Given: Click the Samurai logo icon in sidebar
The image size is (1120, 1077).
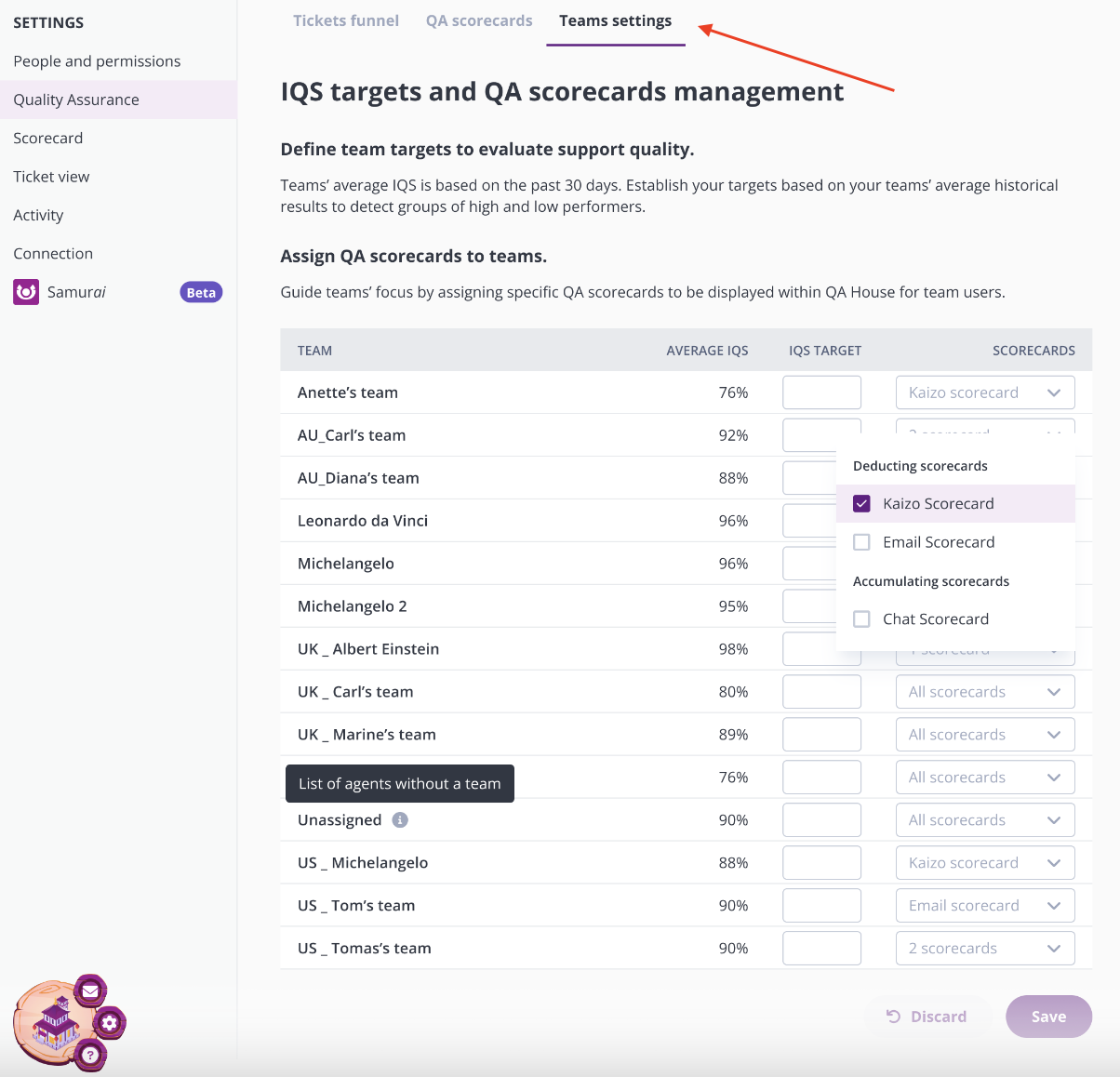Looking at the screenshot, I should point(26,292).
